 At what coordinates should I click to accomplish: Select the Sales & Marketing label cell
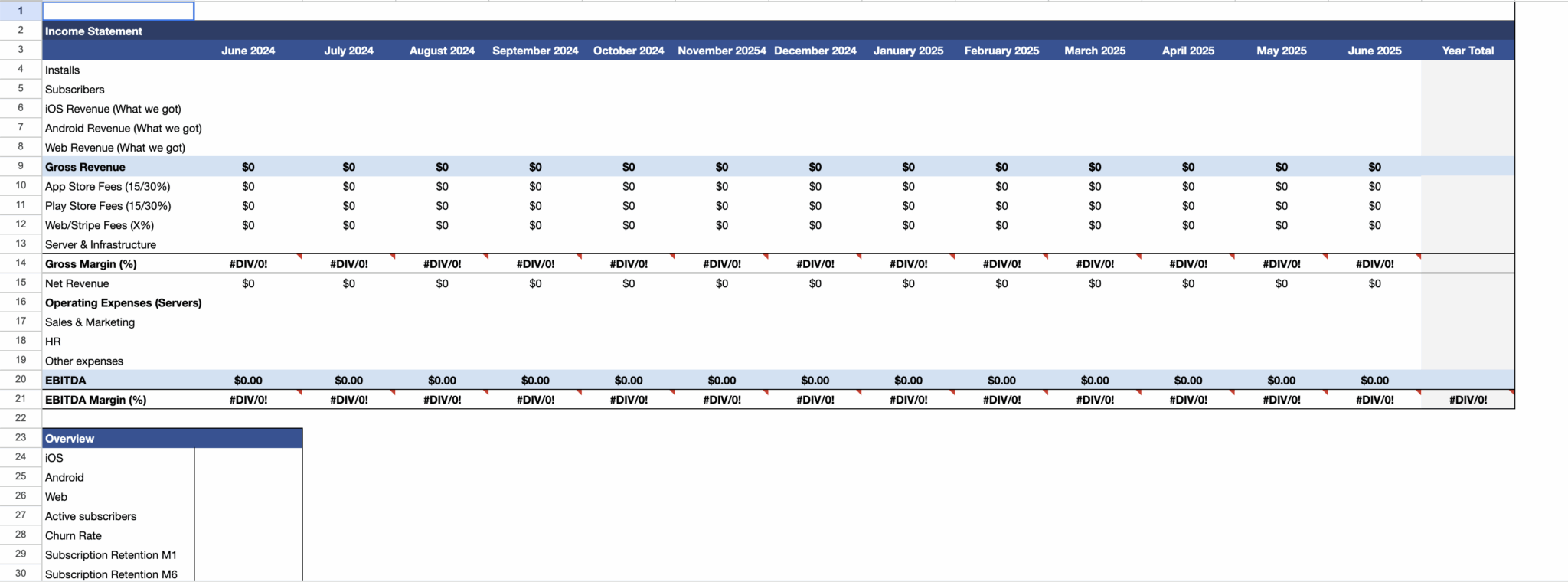(x=118, y=322)
